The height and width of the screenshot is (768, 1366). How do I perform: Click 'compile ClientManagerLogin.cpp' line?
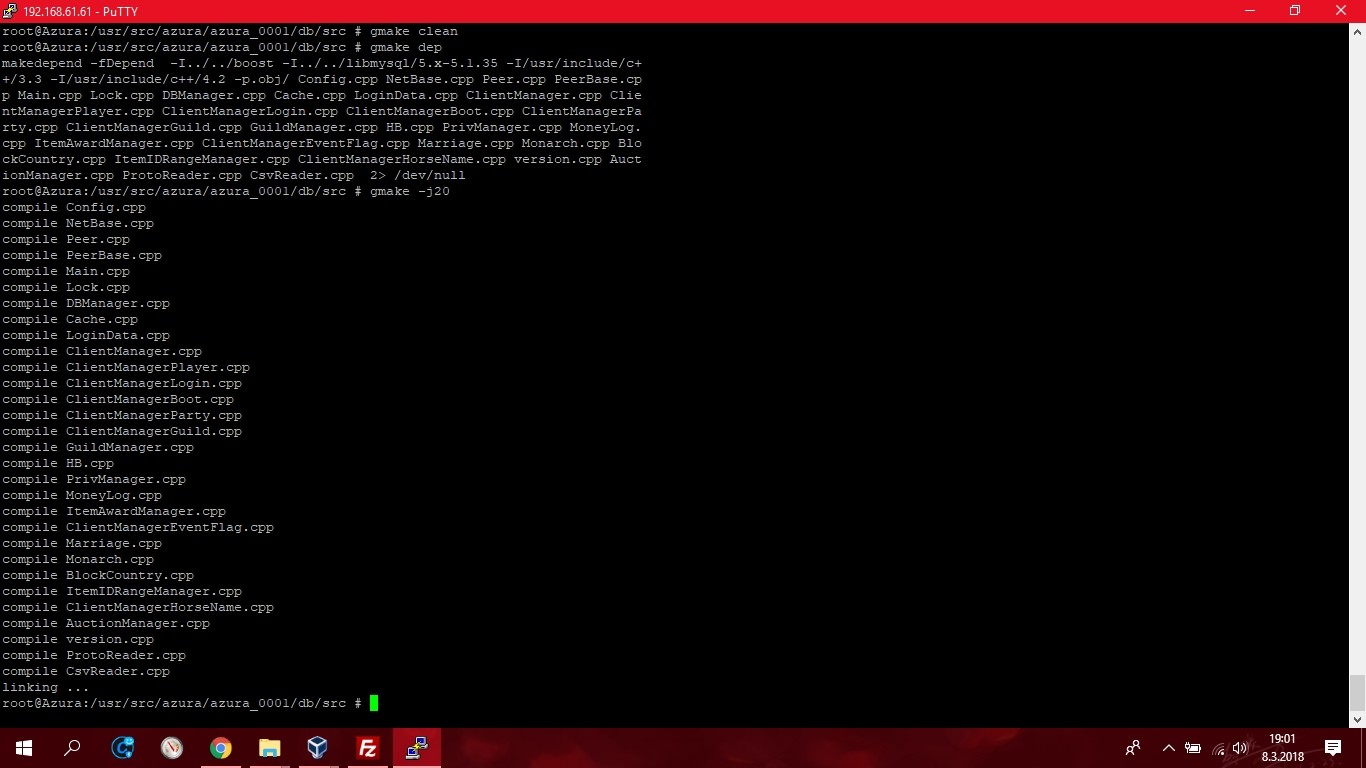tap(122, 383)
